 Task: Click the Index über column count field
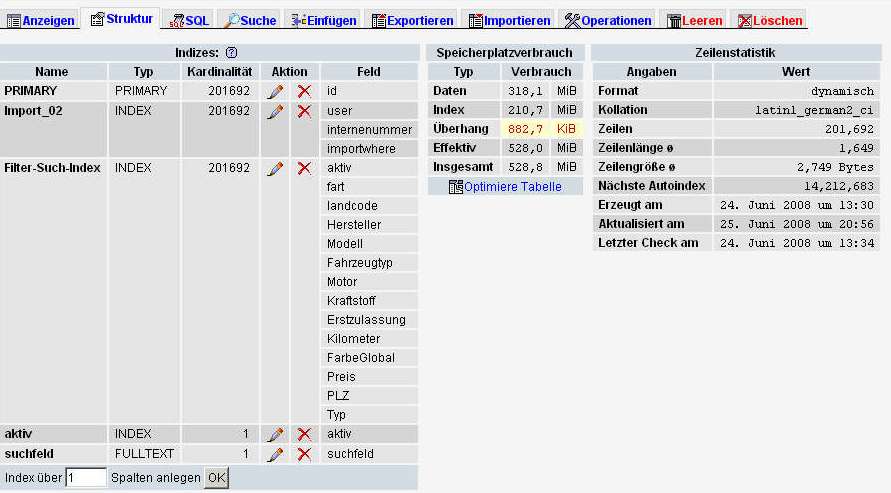click(86, 478)
